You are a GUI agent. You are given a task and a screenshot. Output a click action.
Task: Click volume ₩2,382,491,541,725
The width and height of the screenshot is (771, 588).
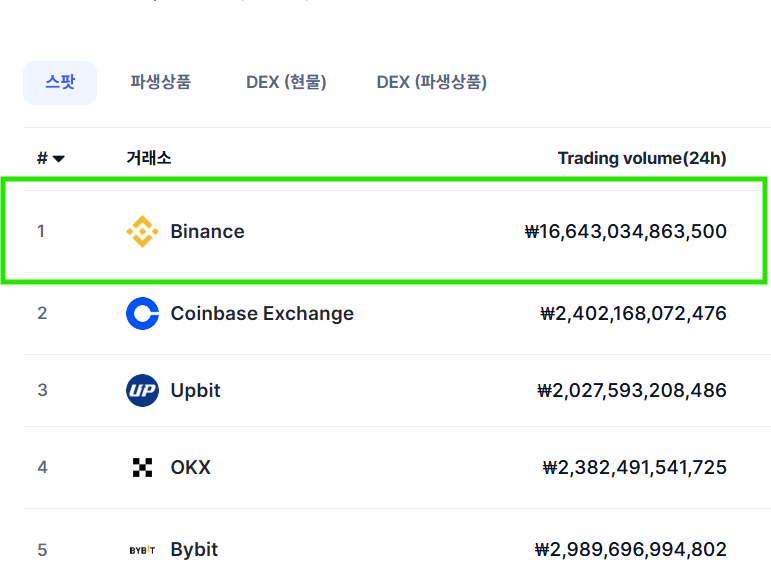pyautogui.click(x=634, y=468)
